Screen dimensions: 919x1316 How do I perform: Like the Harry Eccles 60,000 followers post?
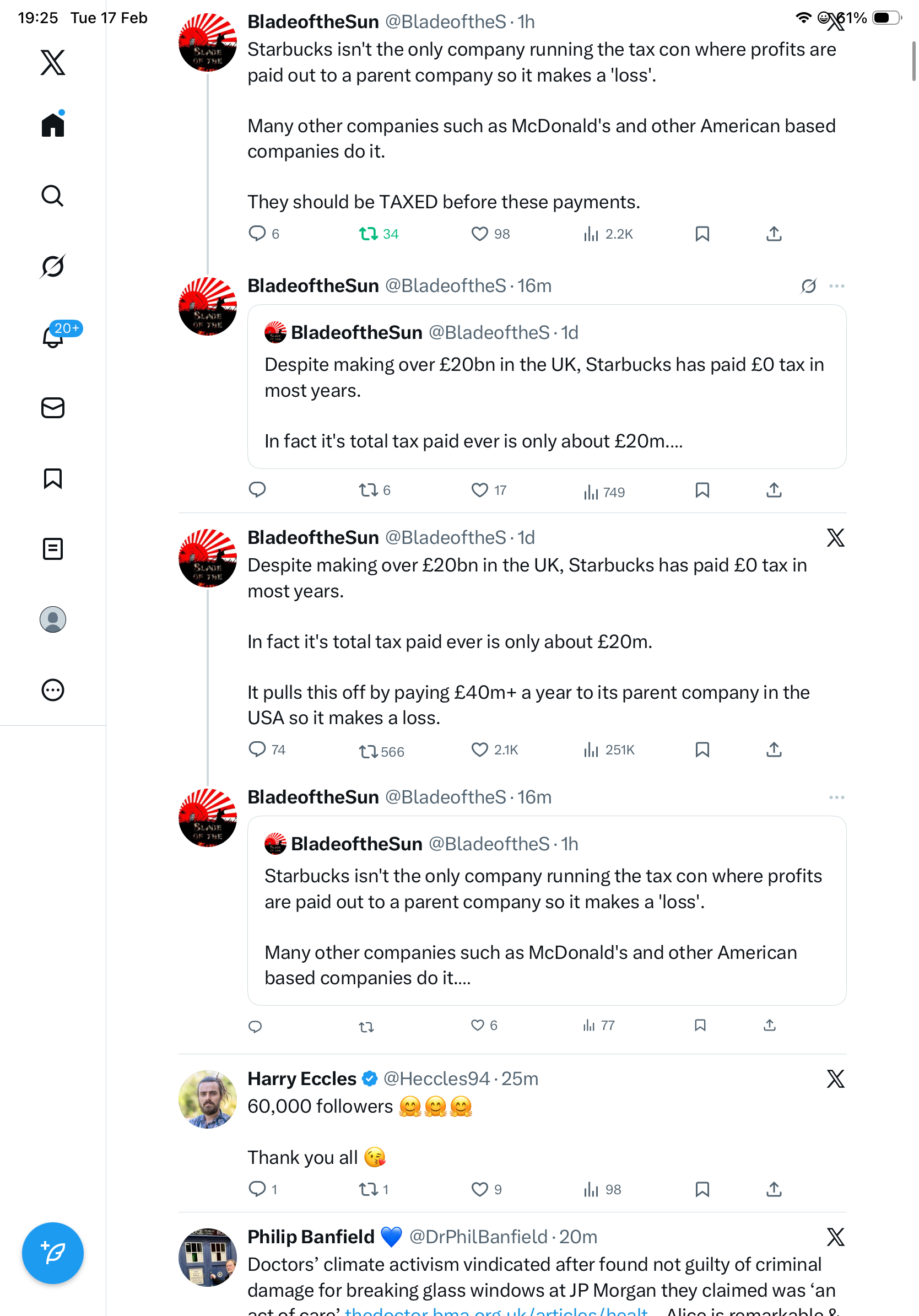tap(479, 1189)
